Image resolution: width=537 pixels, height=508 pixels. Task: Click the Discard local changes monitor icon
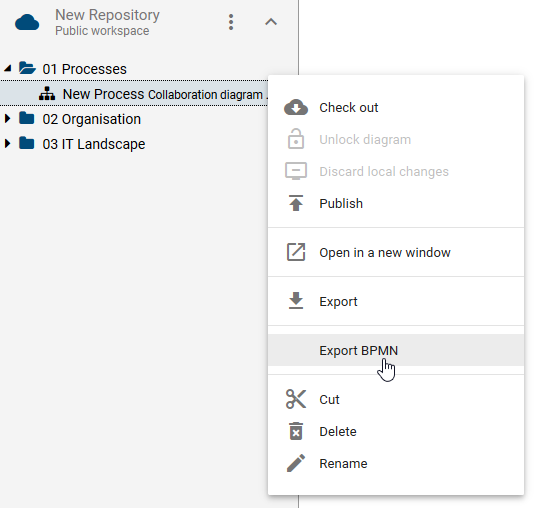(296, 171)
